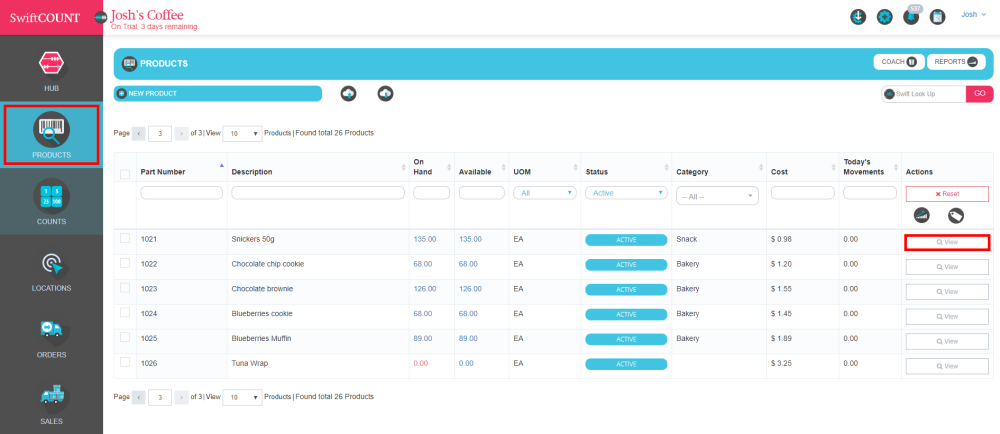The height and width of the screenshot is (434, 1000).
Task: Click the stock chart icon under Reset
Action: tap(921, 215)
